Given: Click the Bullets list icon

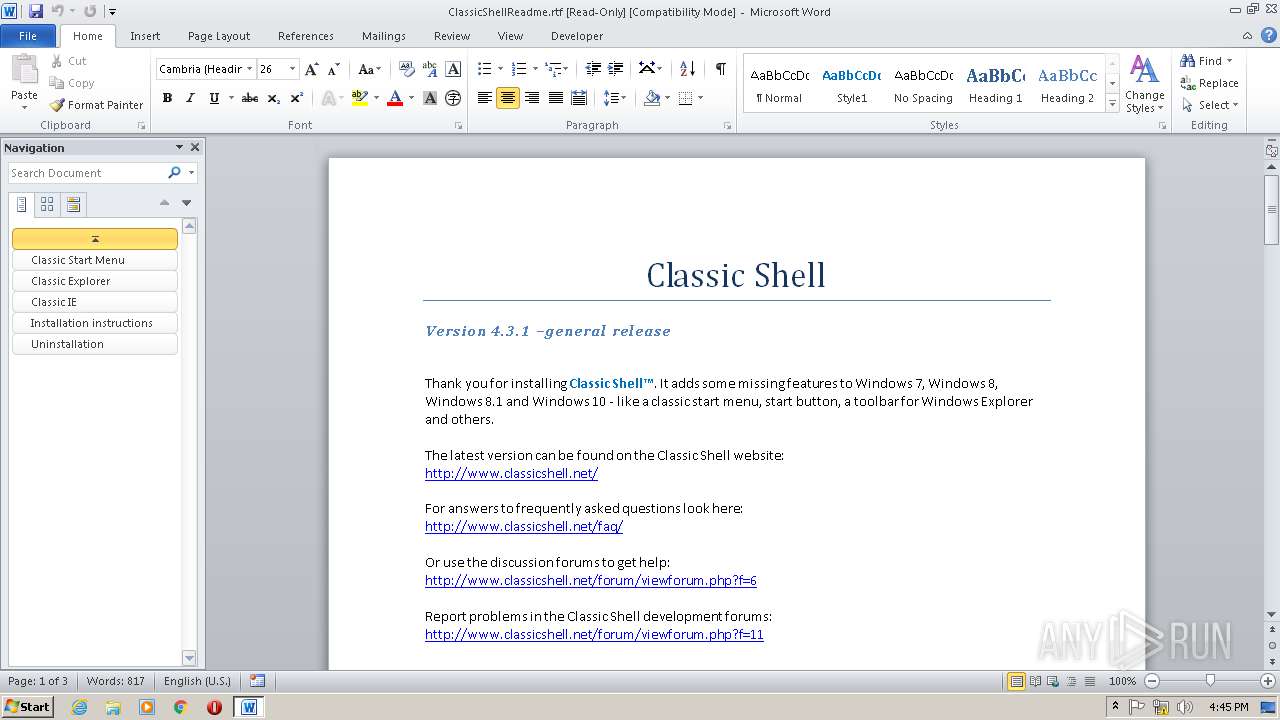Looking at the screenshot, I should coord(484,69).
